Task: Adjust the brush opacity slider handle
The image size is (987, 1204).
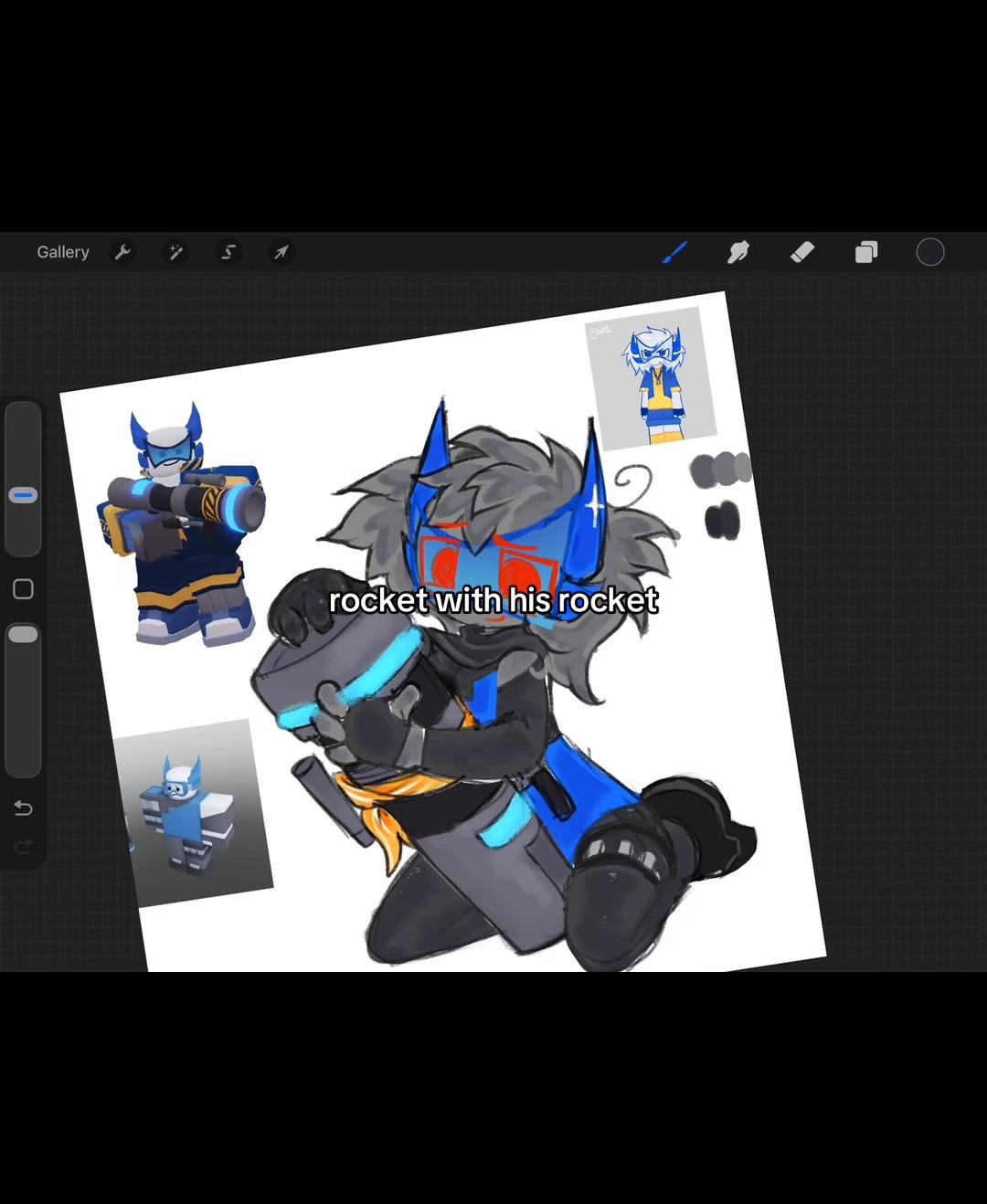Action: pos(23,634)
